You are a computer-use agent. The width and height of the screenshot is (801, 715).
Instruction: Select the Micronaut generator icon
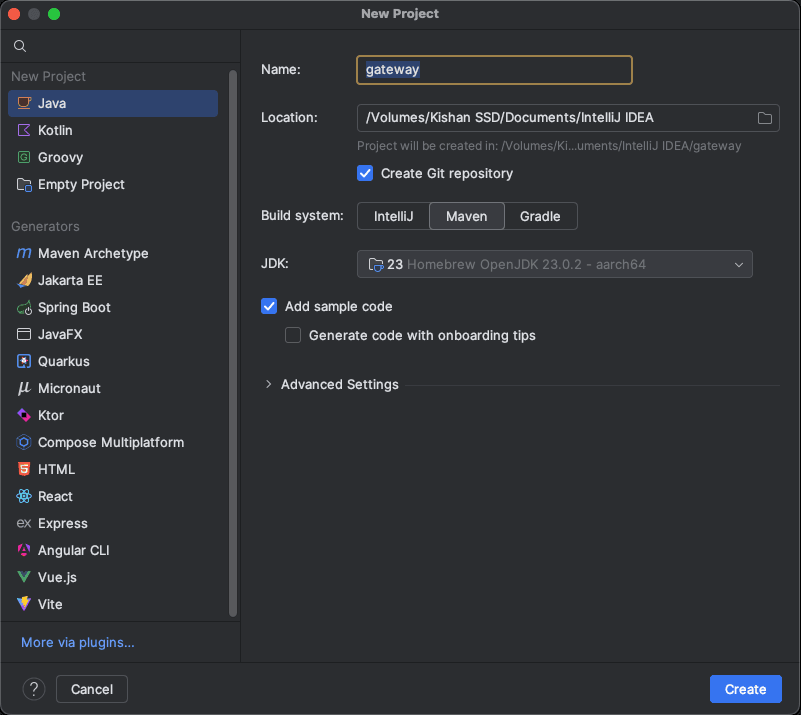point(24,389)
